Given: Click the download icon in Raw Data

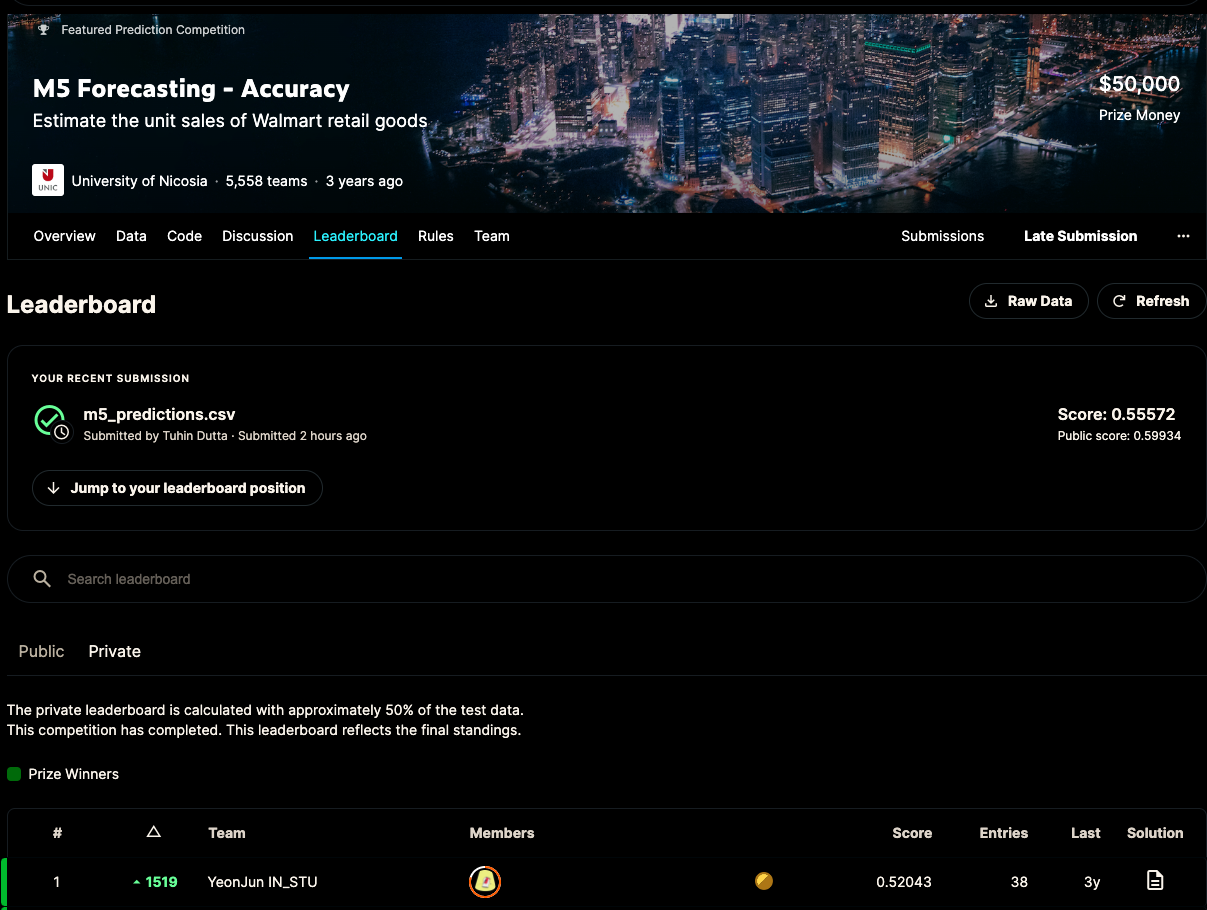Looking at the screenshot, I should 991,301.
